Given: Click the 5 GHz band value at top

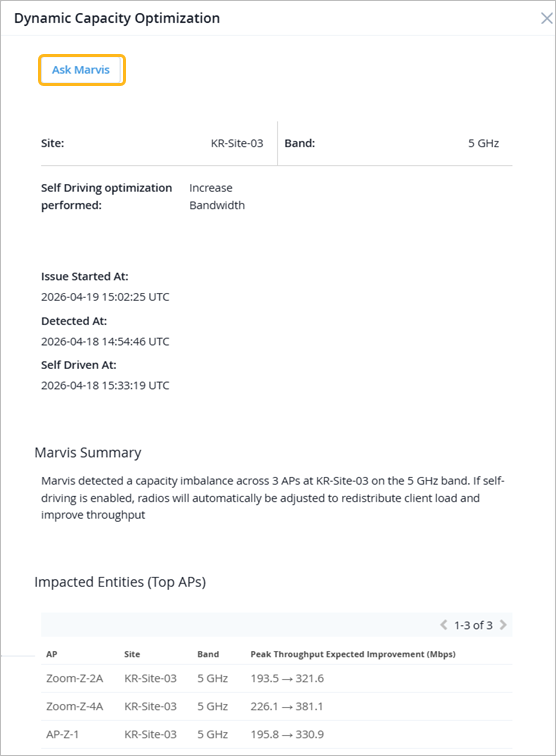Looking at the screenshot, I should point(483,143).
